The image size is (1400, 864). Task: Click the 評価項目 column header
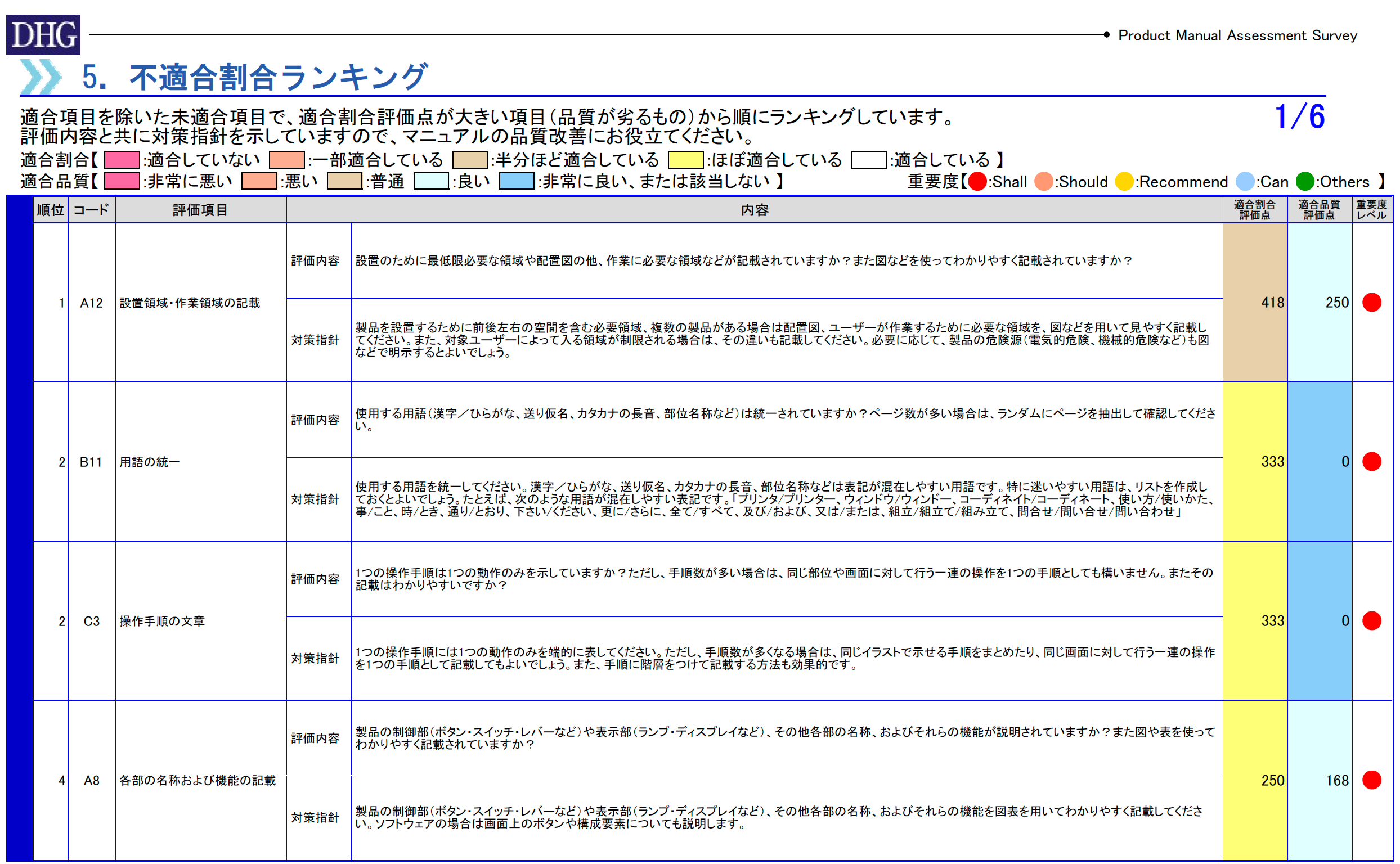(x=200, y=210)
